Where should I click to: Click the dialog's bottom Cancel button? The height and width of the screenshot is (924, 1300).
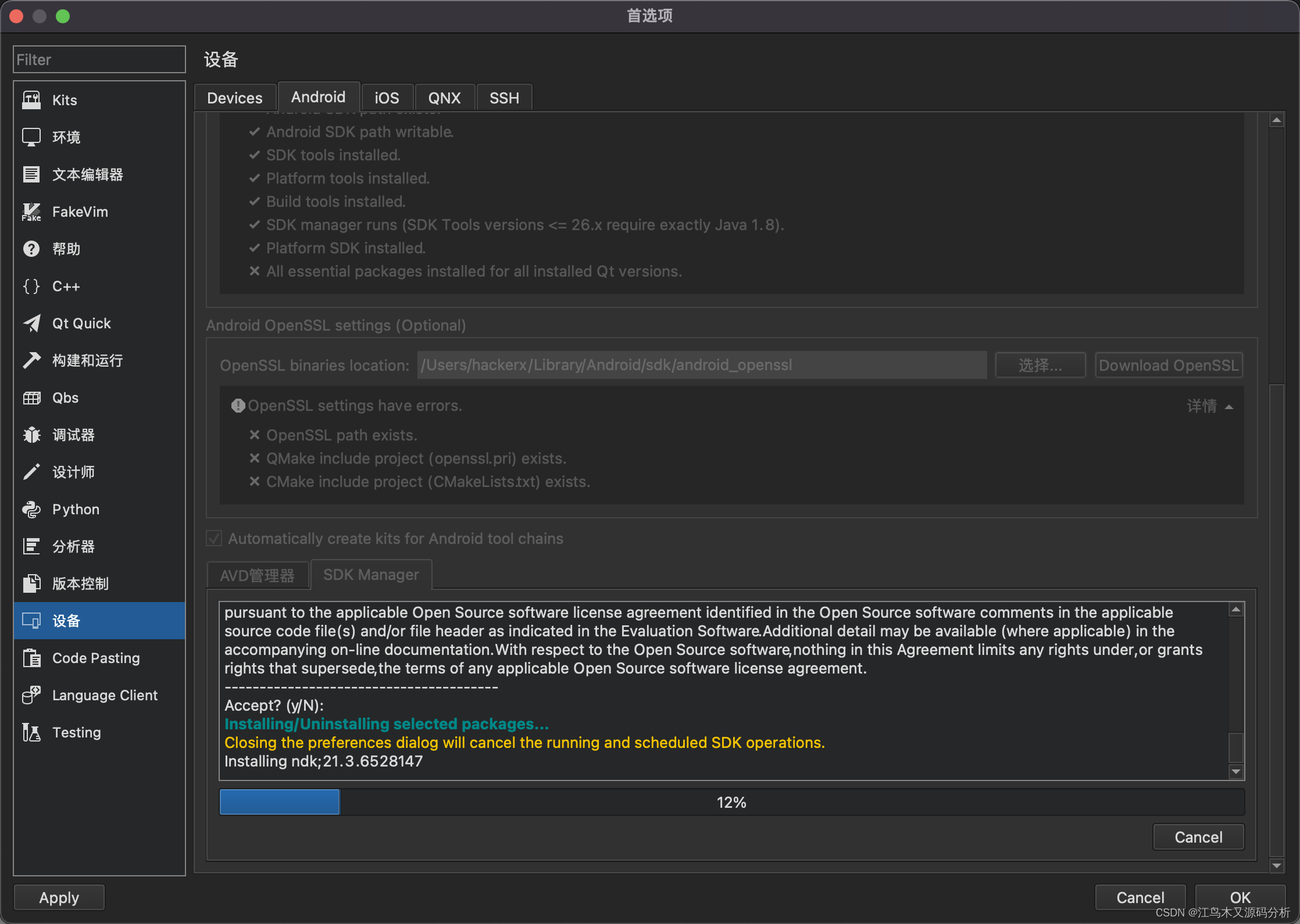click(x=1140, y=897)
